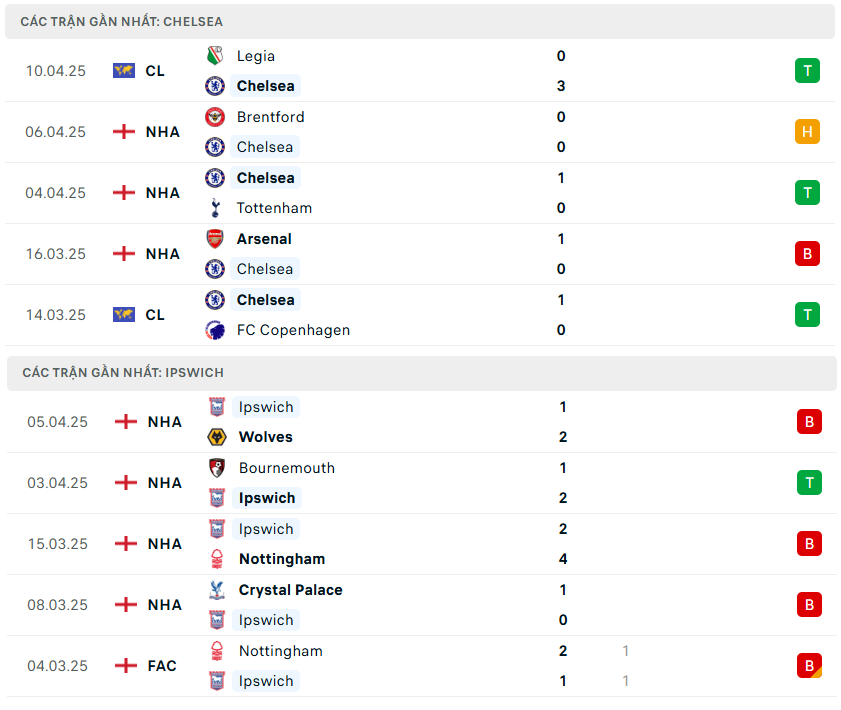Click the red B badge for Arsenal match
Viewport: 841px width, 710px height.
point(807,253)
